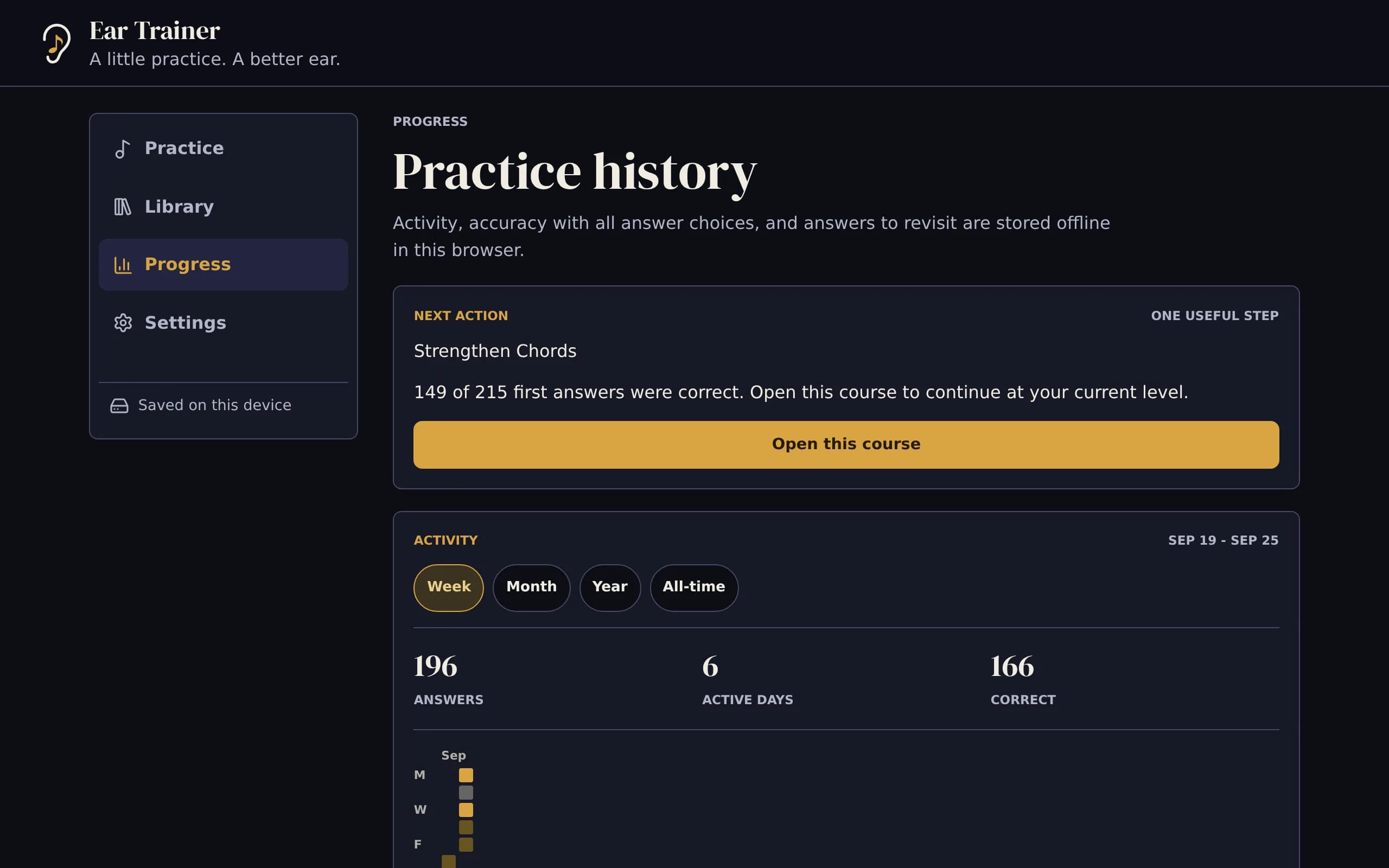
Task: Select the Week activity range
Action: point(448,588)
